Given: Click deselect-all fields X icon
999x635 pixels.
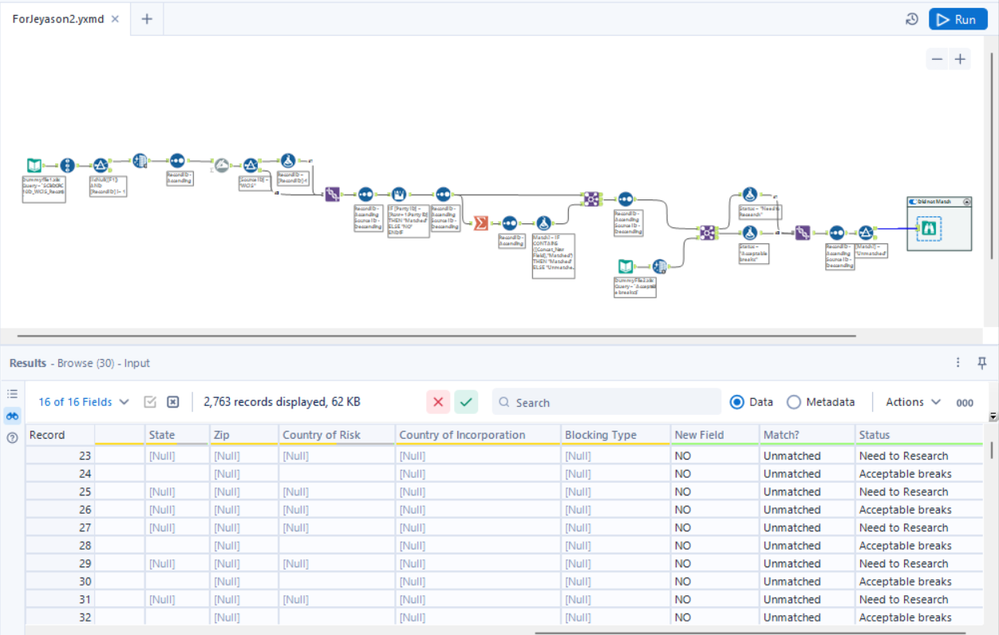Looking at the screenshot, I should [x=173, y=402].
